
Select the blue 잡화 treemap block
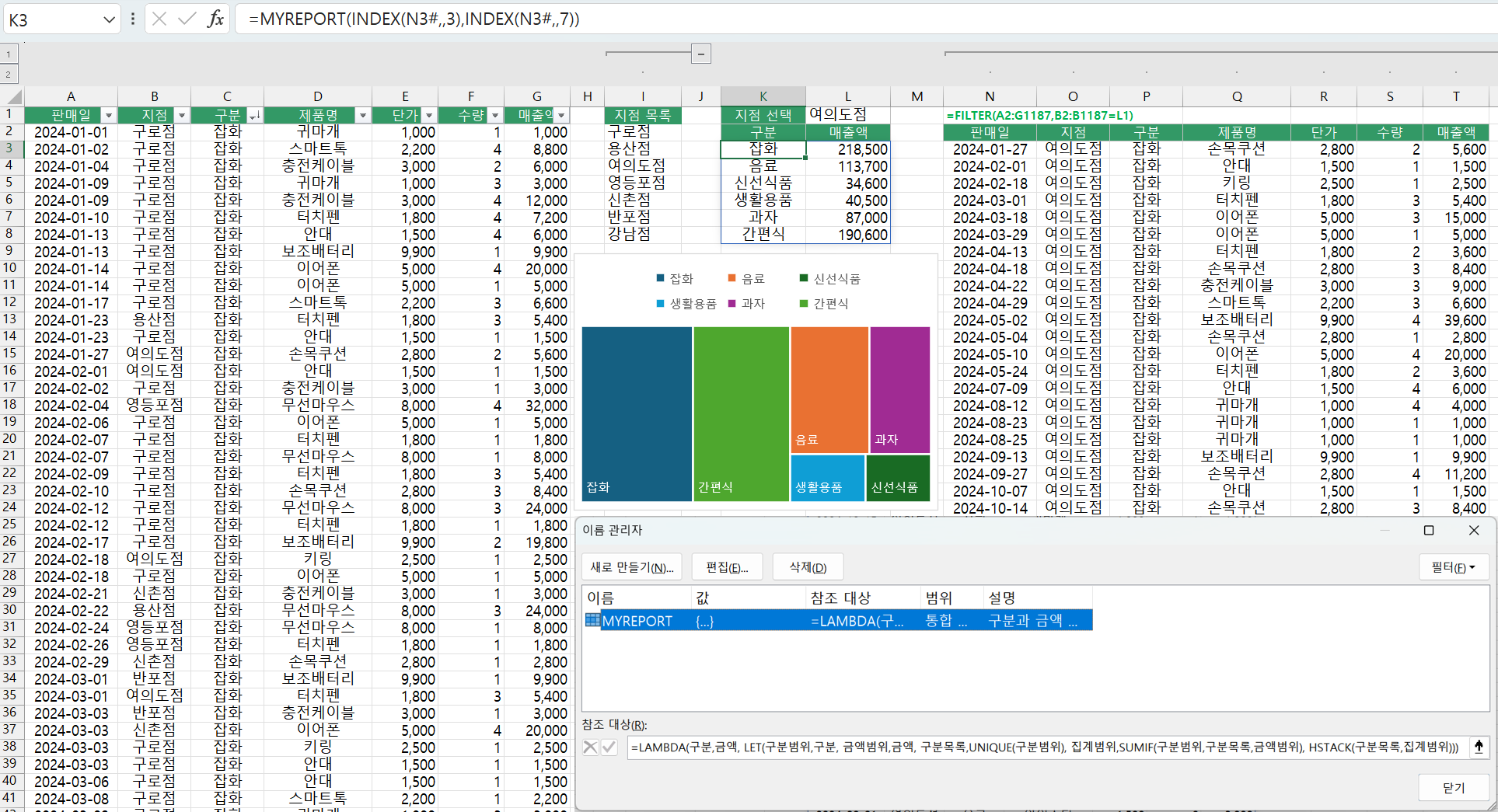click(637, 413)
